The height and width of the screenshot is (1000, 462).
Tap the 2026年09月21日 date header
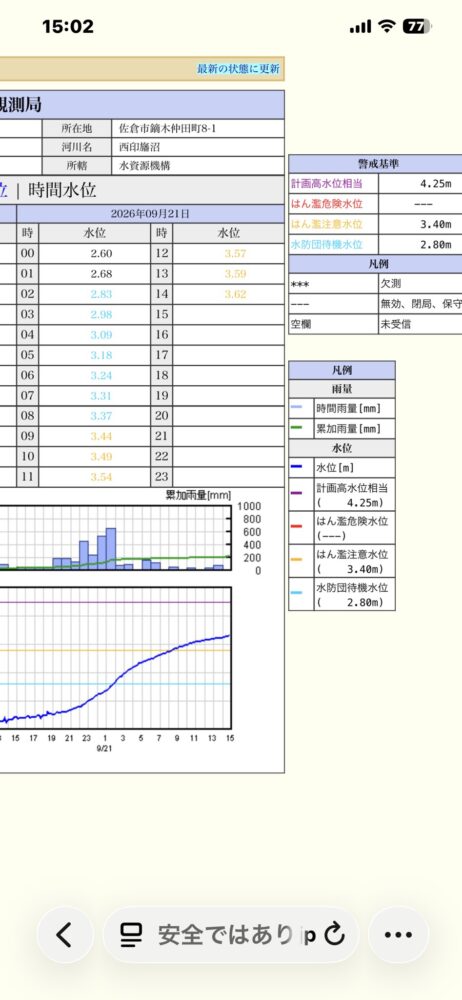coord(150,214)
